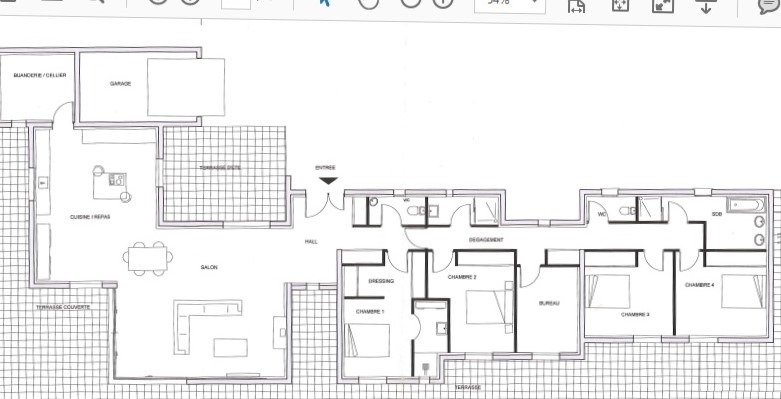This screenshot has height=399, width=781.
Task: Click the CHAMBRE 4 label
Action: point(699,285)
